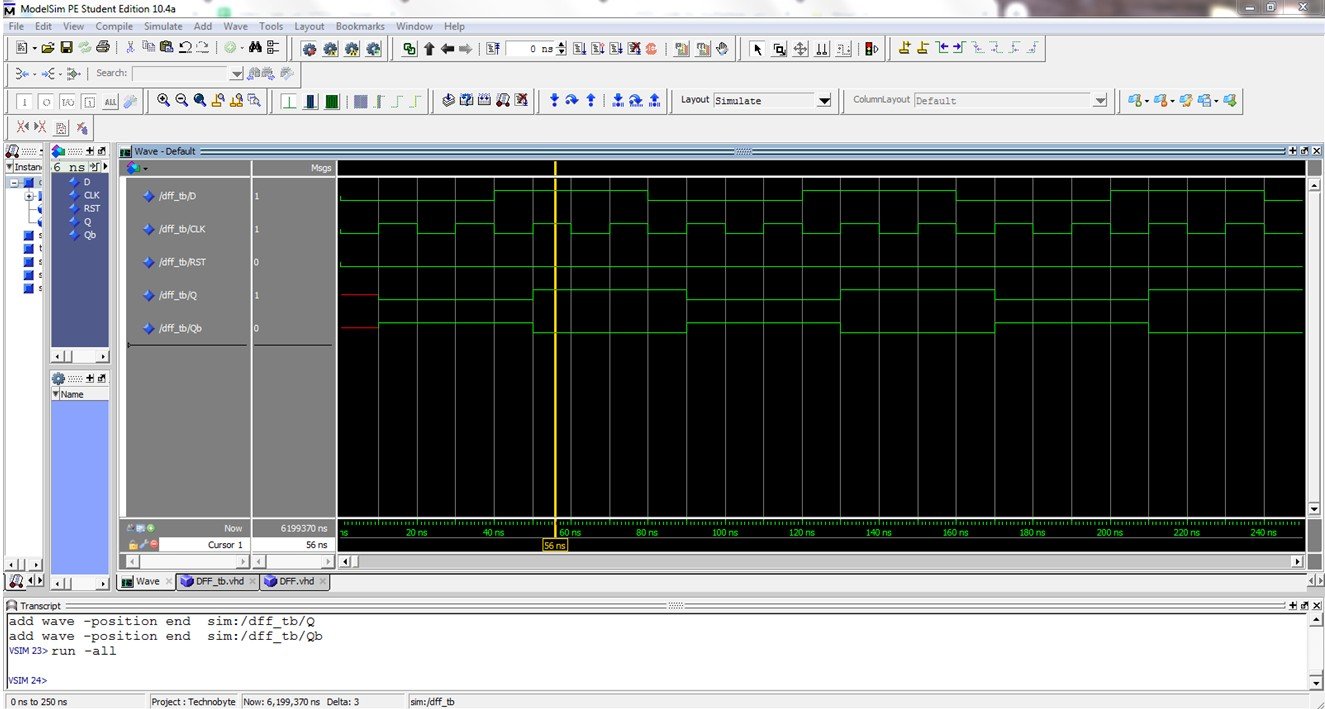Cut with the scissors icon
Screen dimensions: 1325x709
pyautogui.click(x=130, y=48)
